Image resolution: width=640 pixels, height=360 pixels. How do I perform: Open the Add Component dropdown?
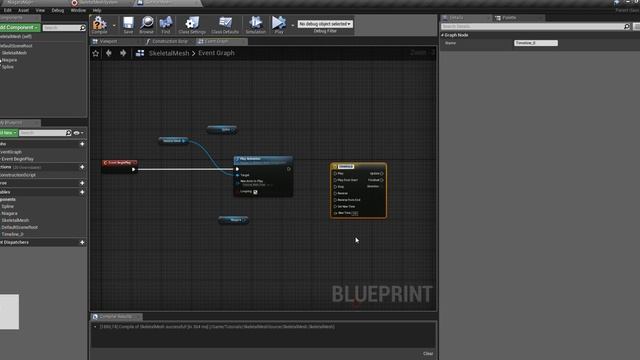click(19, 27)
